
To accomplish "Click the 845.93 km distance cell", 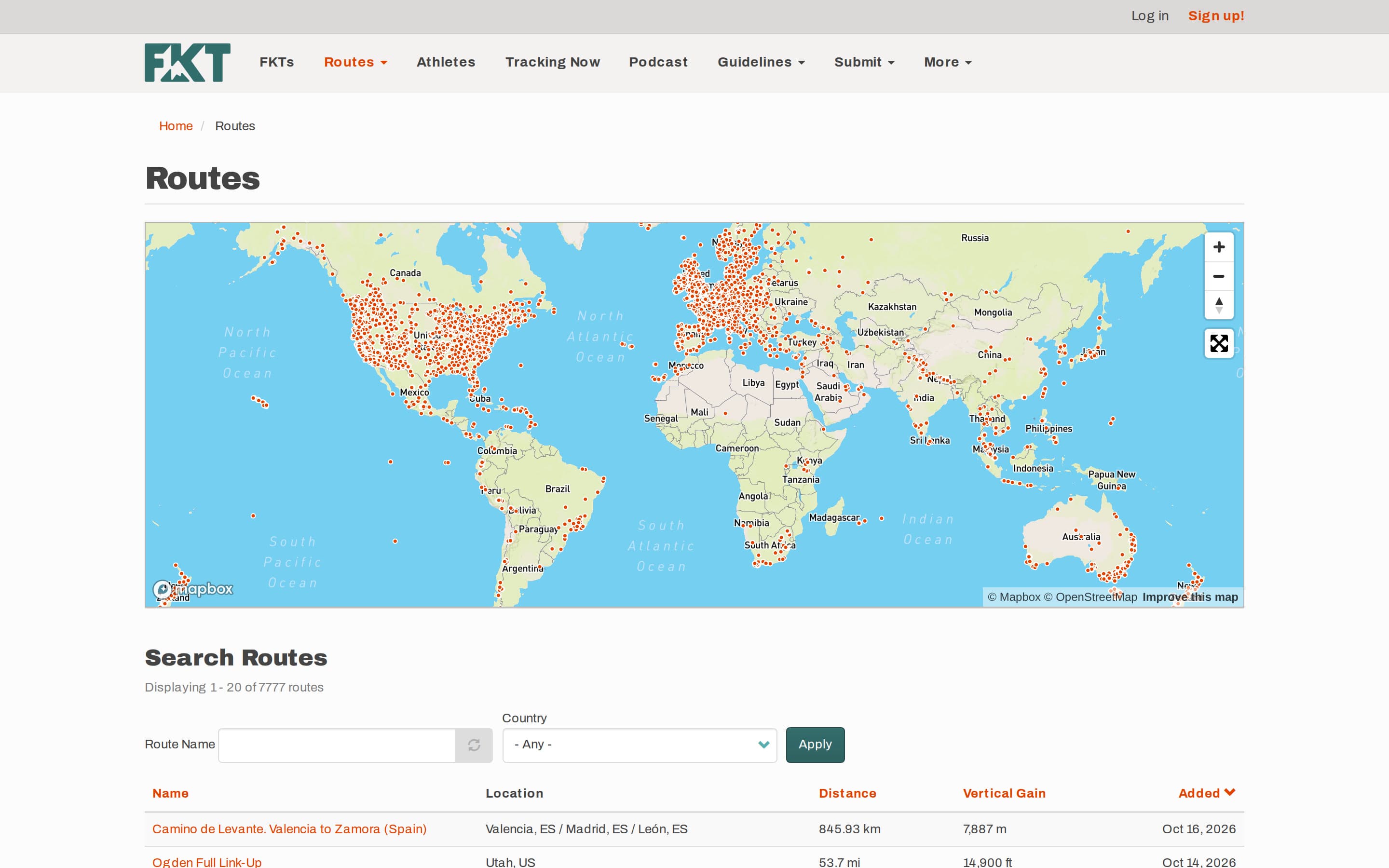I will (x=849, y=828).
